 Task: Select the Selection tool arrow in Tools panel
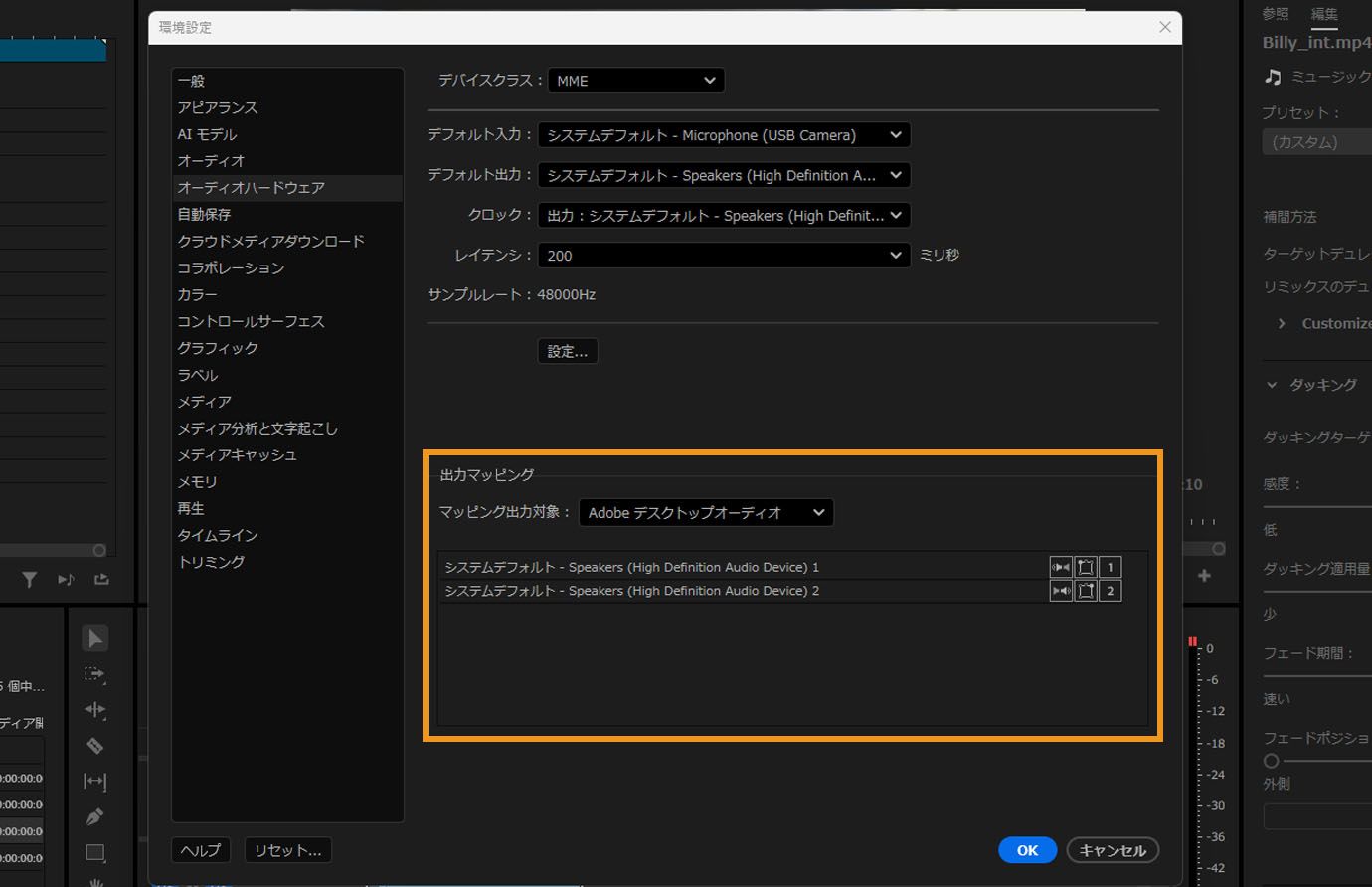click(x=95, y=638)
